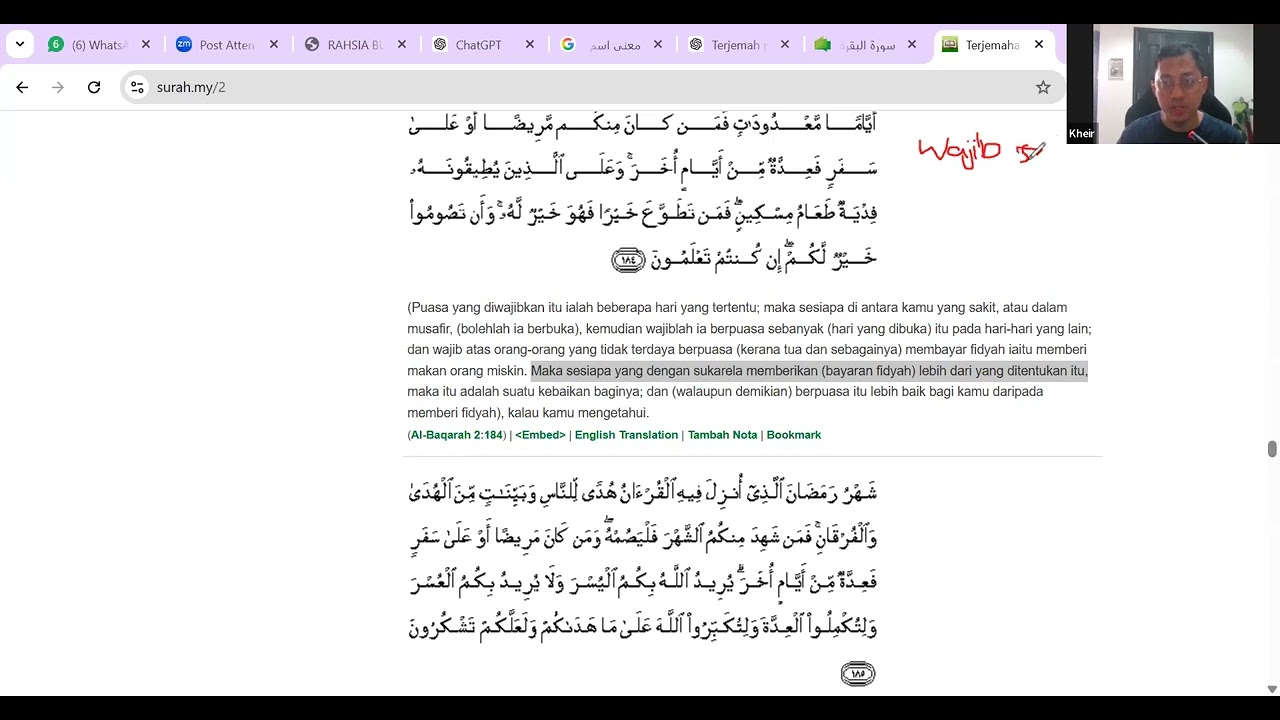Click the text "memberi fidyah), kalau kamu mengetahui."
Image resolution: width=1280 pixels, height=720 pixels.
point(528,413)
